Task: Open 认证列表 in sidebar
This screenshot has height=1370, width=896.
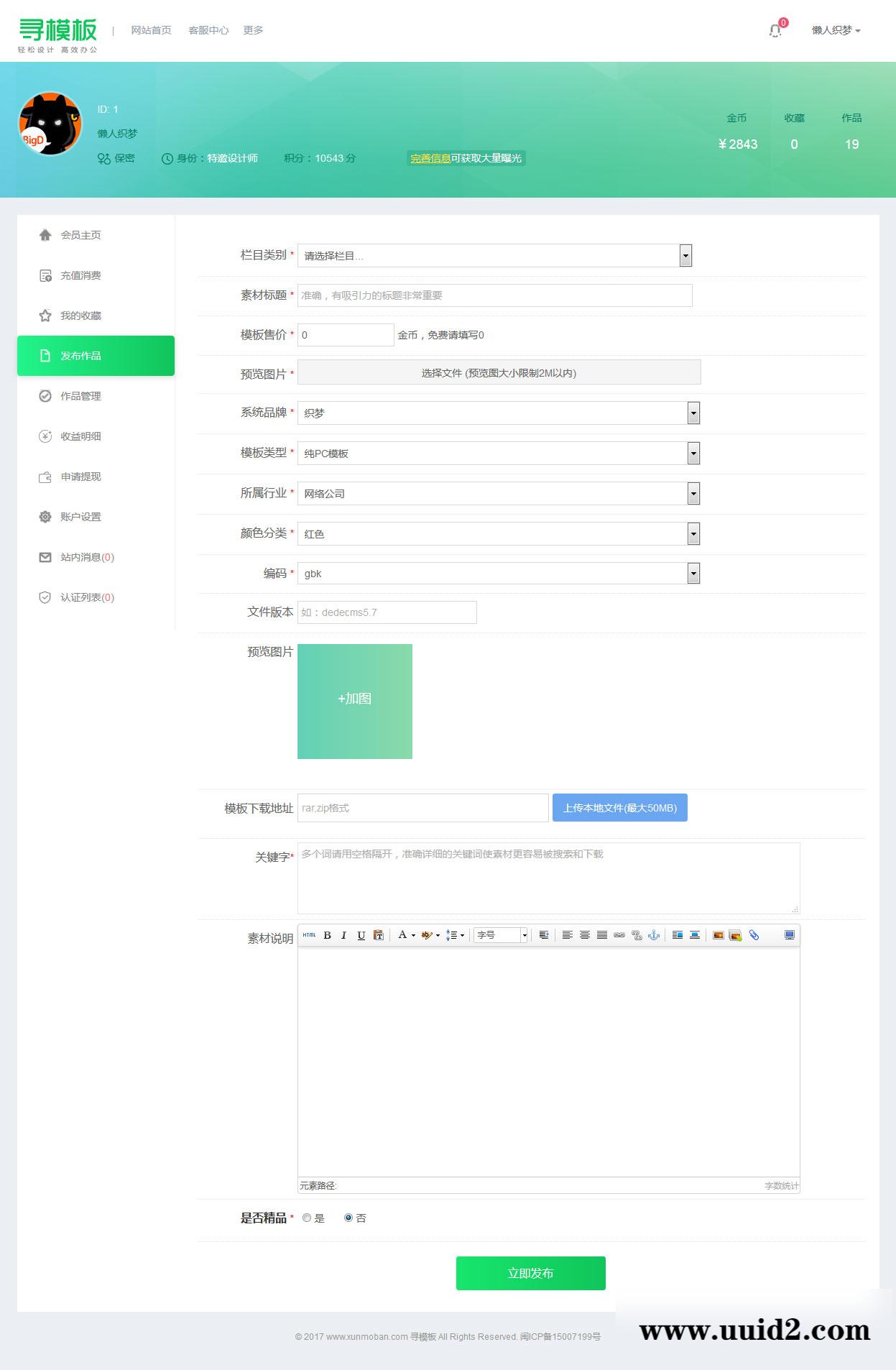Action: point(96,597)
